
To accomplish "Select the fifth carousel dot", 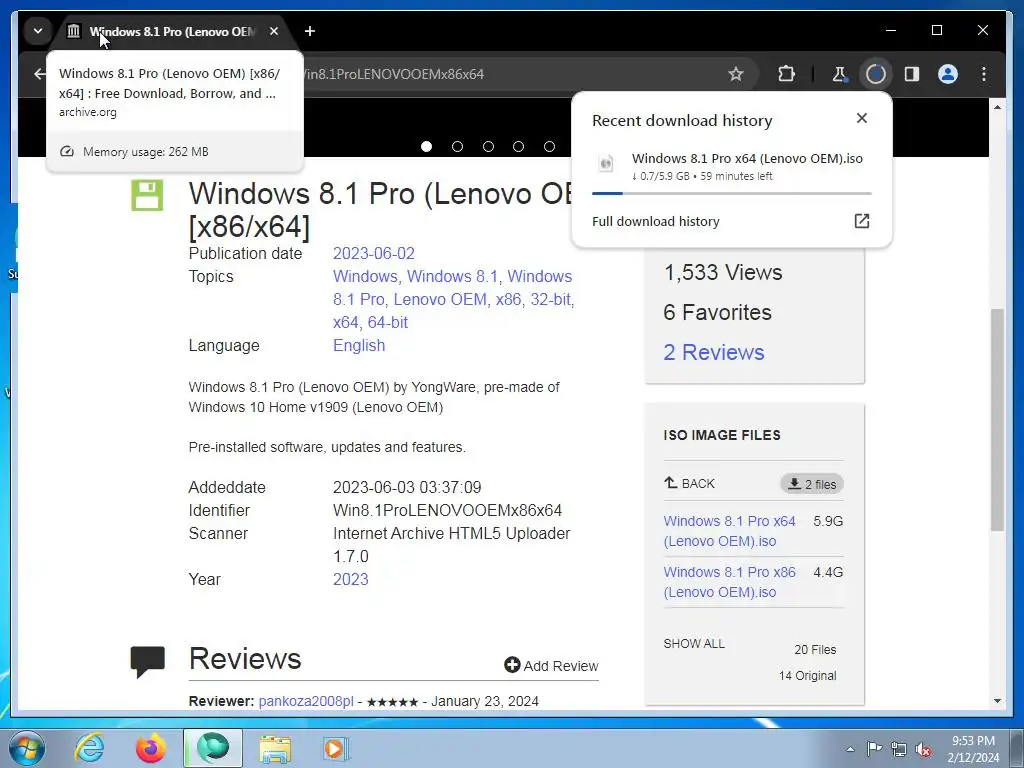I will [549, 146].
